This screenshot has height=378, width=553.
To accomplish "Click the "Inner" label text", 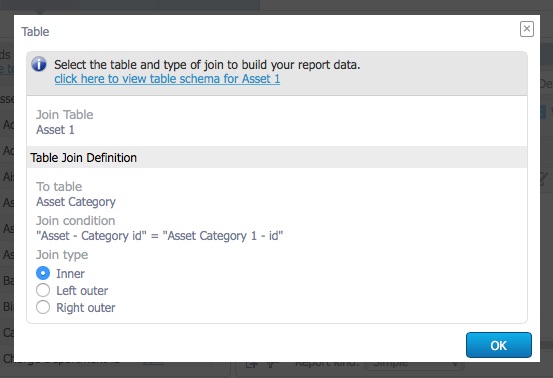I will pyautogui.click(x=70, y=274).
